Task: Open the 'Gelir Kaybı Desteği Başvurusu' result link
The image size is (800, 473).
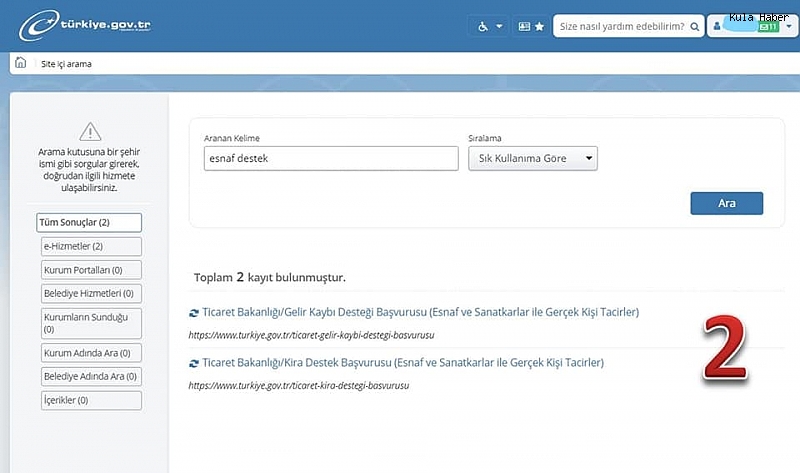Action: pos(420,312)
